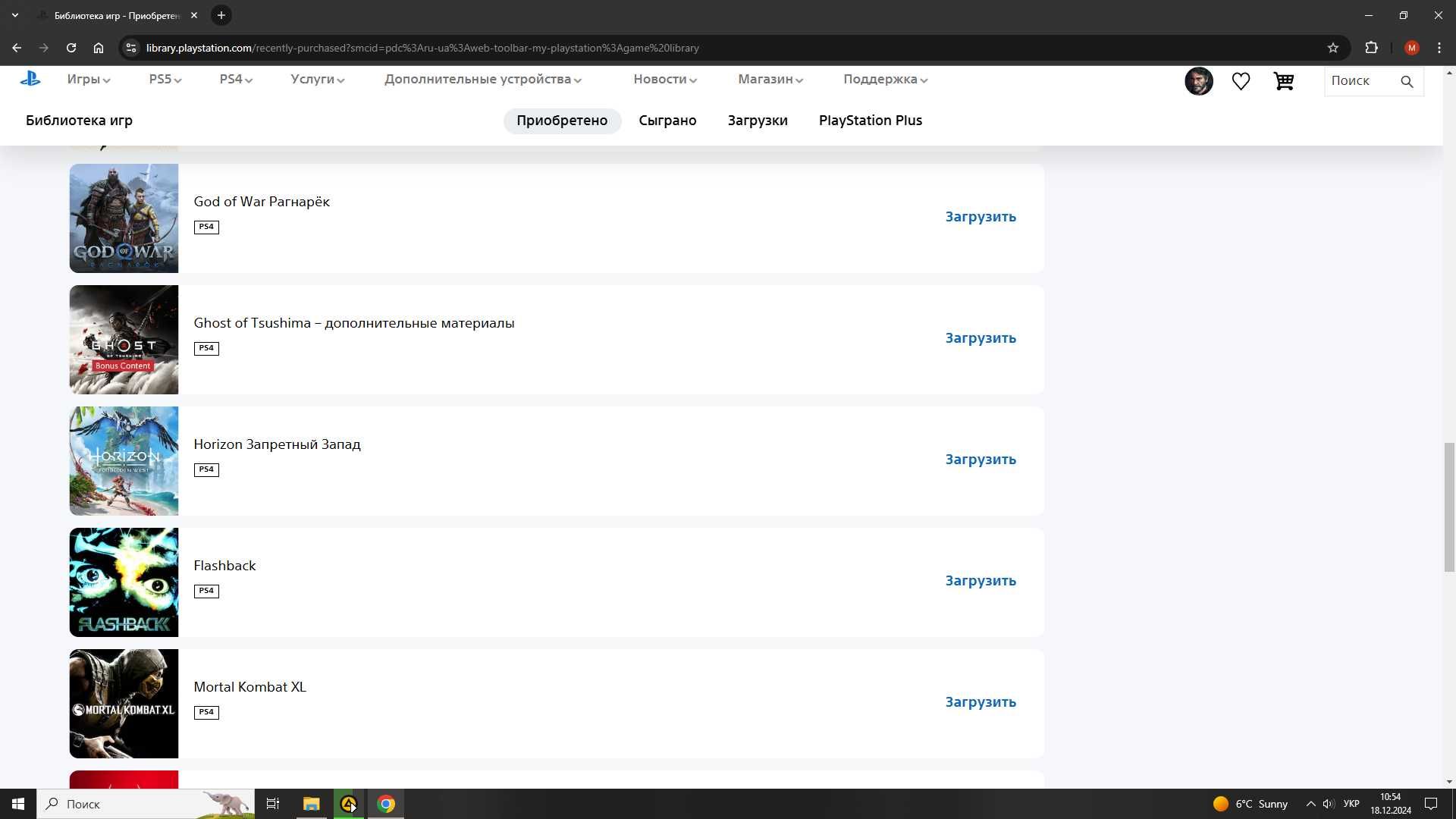
Task: Open the tab search dropdown arrow
Action: [14, 15]
